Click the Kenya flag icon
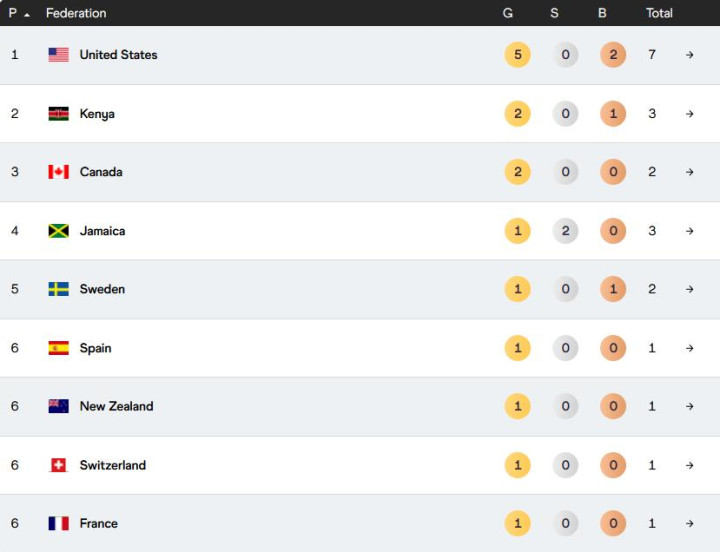Viewport: 720px width, 552px height. (x=58, y=114)
